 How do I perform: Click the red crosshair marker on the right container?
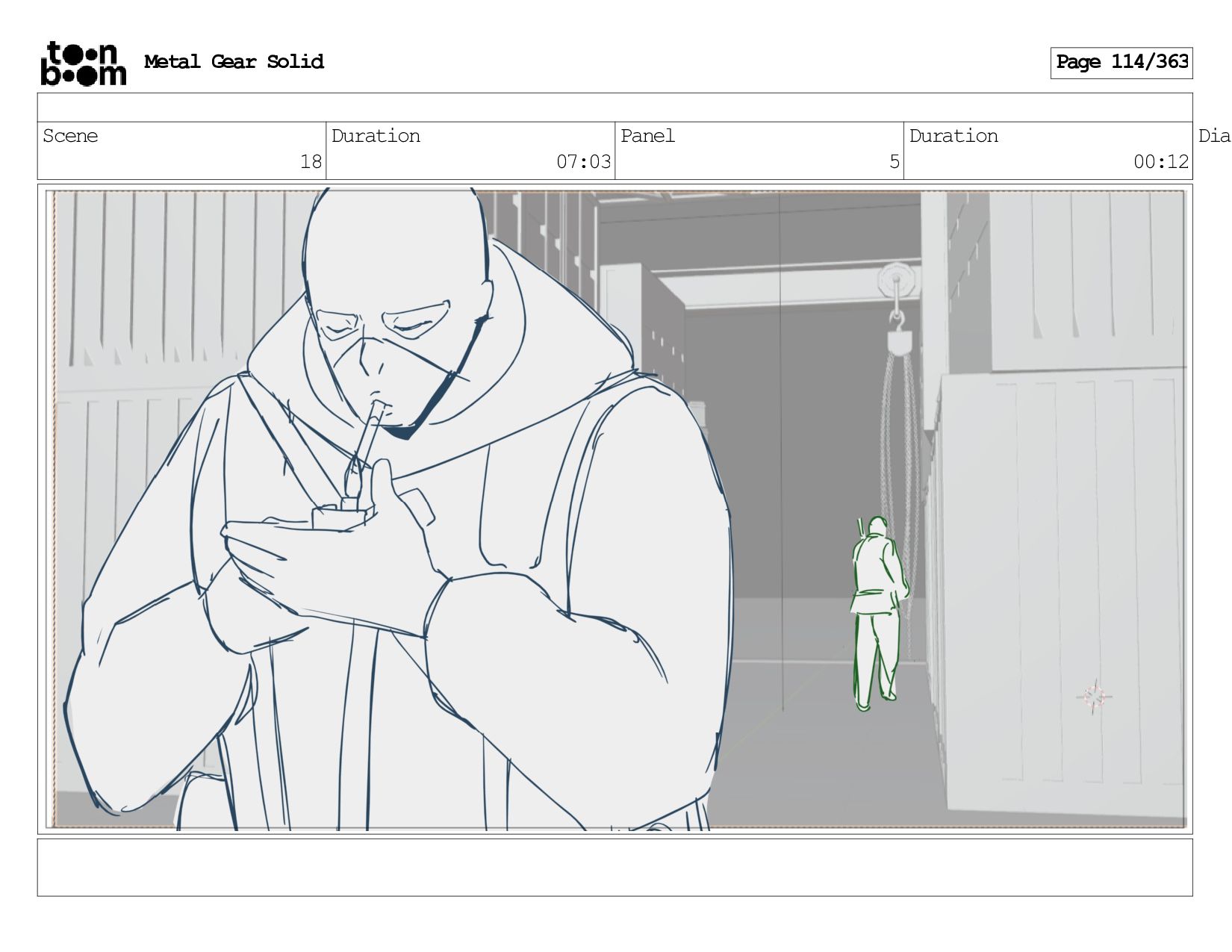coord(1095,697)
